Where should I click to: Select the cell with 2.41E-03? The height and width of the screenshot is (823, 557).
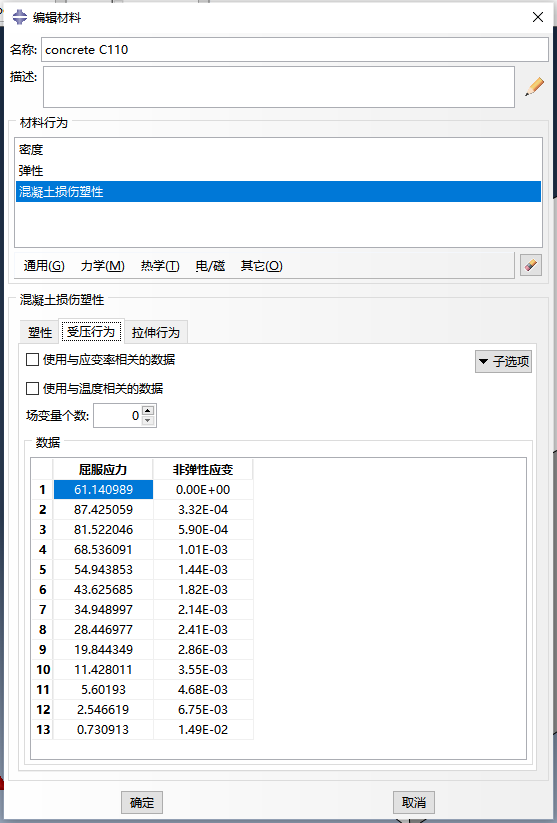(x=203, y=629)
